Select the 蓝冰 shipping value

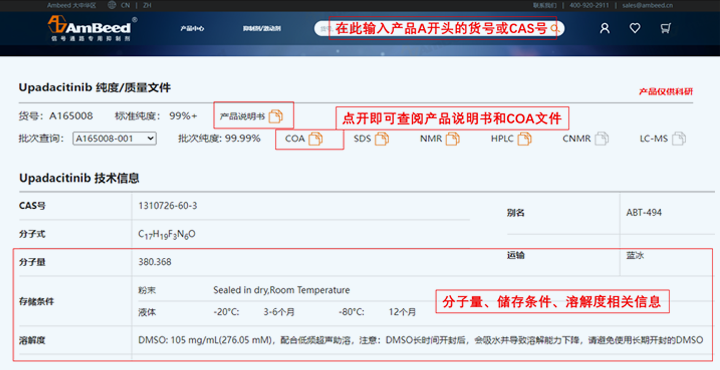click(635, 255)
